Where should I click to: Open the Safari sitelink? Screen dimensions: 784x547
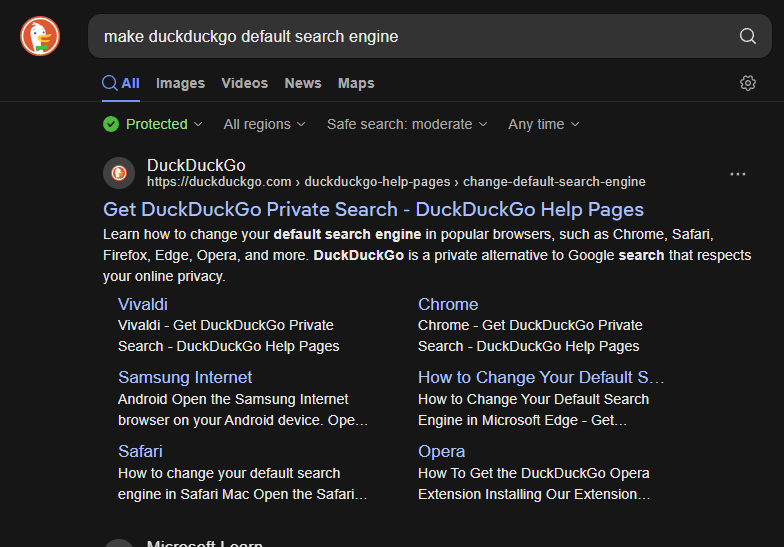pos(140,451)
